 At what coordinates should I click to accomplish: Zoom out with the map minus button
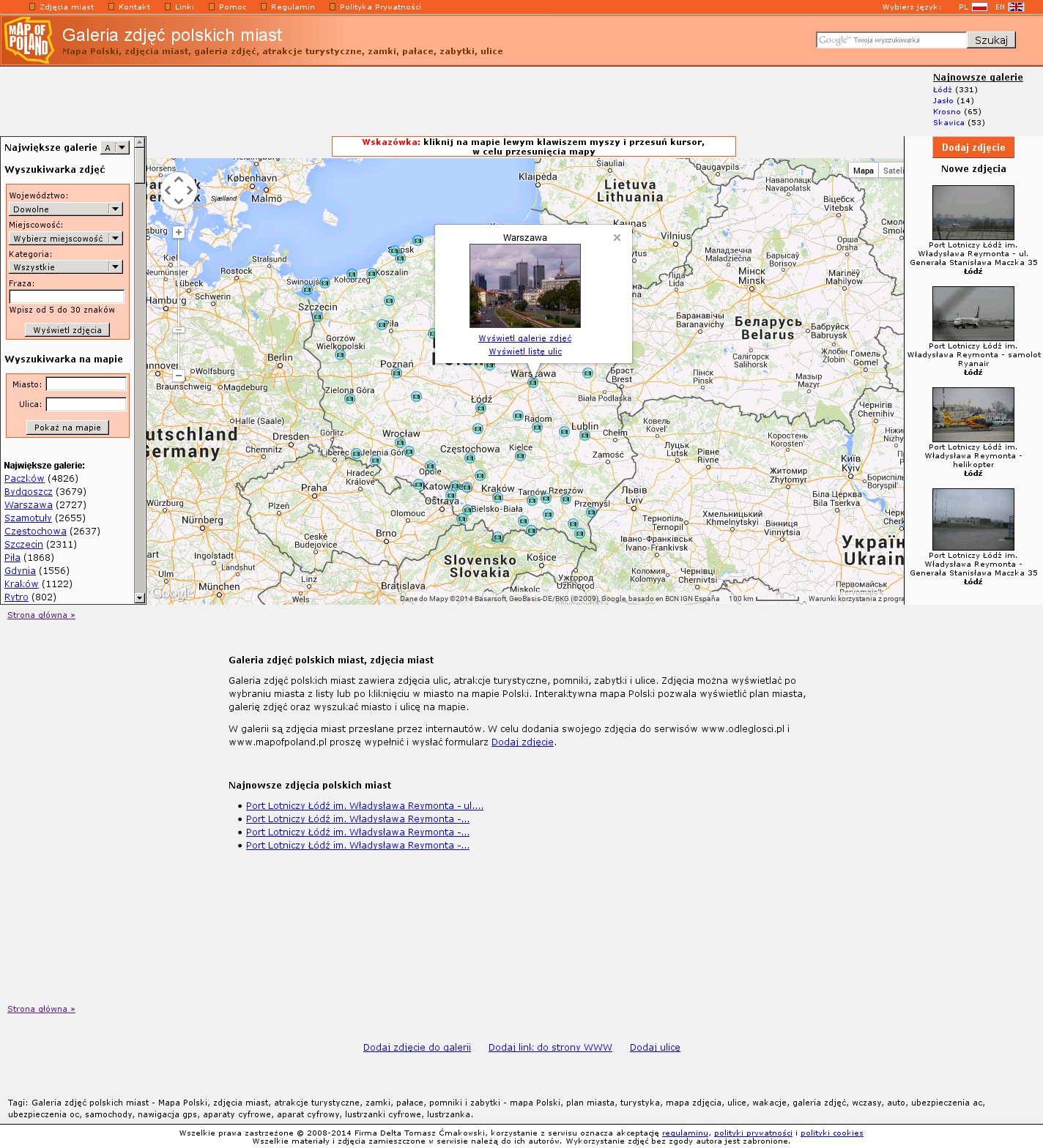tap(178, 376)
